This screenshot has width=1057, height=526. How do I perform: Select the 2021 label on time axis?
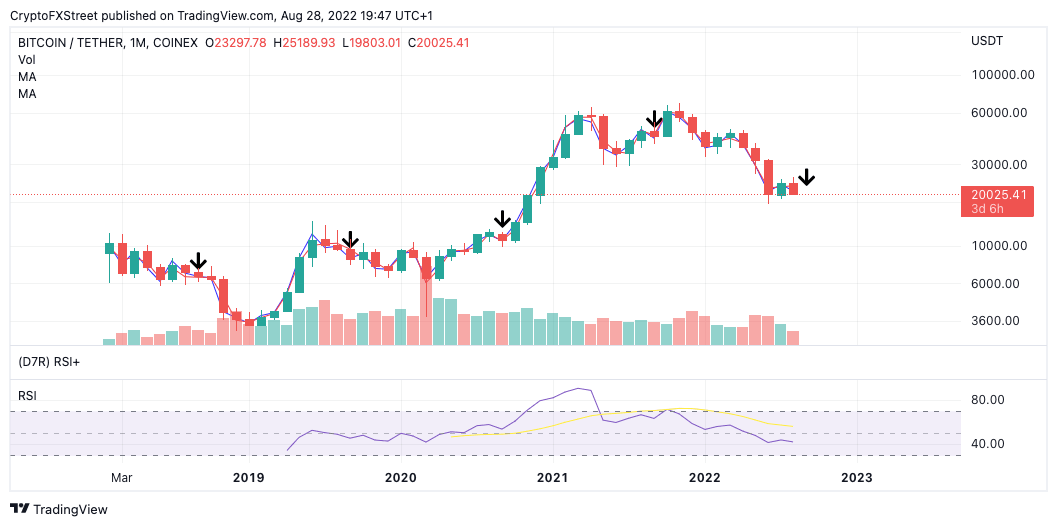point(552,478)
